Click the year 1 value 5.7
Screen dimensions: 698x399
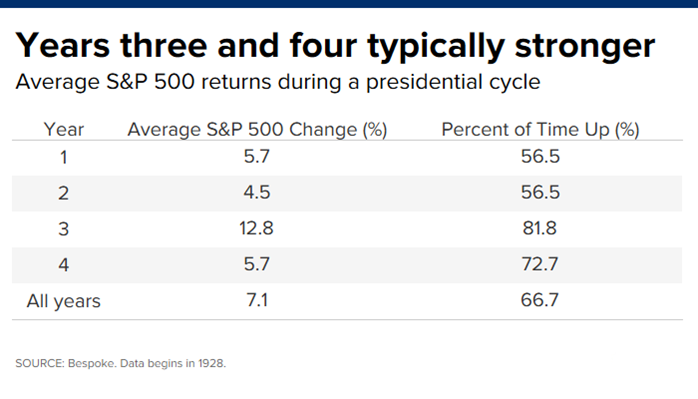coord(257,157)
